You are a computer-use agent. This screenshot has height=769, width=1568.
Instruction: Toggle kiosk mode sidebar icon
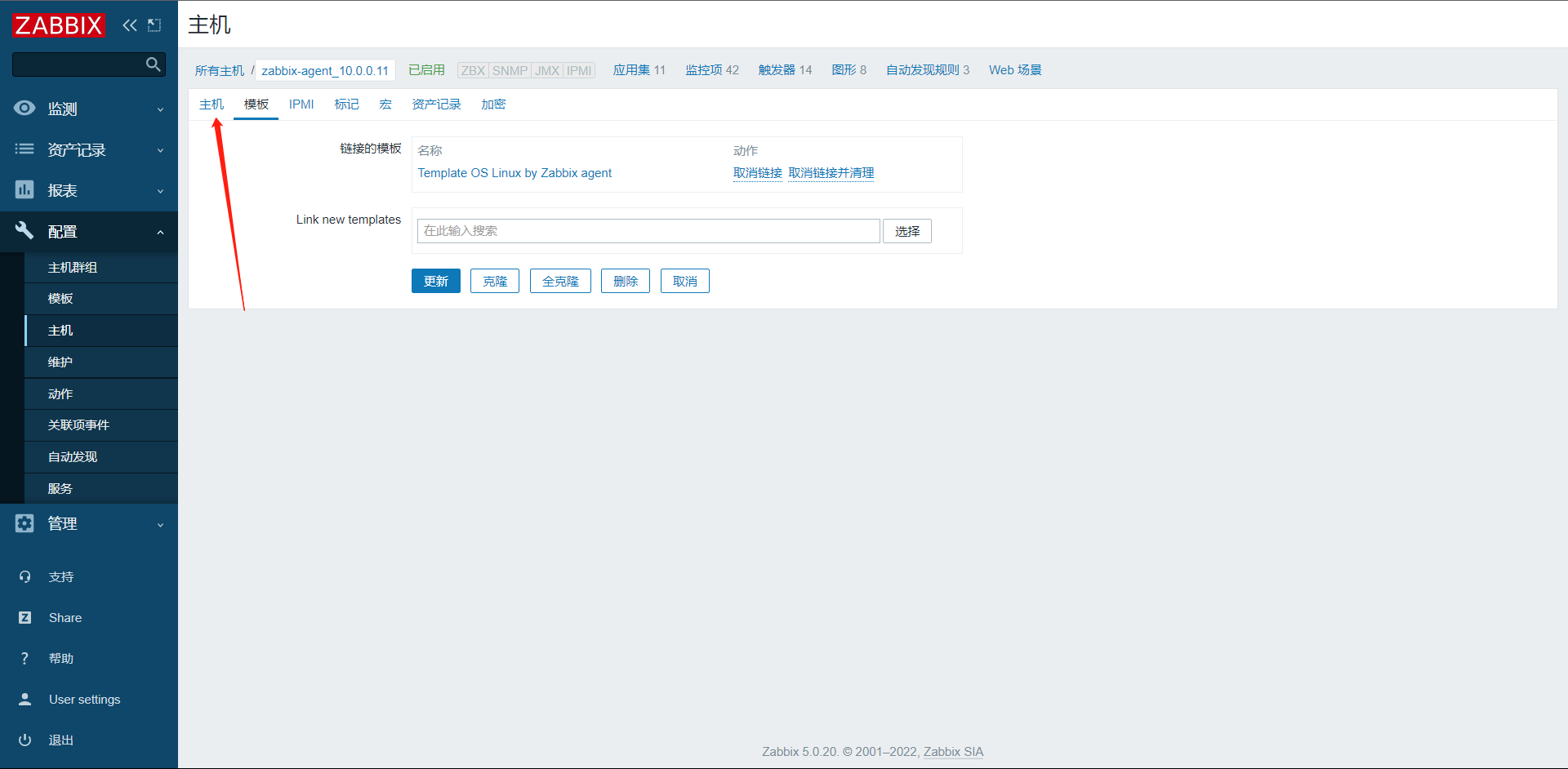coord(154,25)
